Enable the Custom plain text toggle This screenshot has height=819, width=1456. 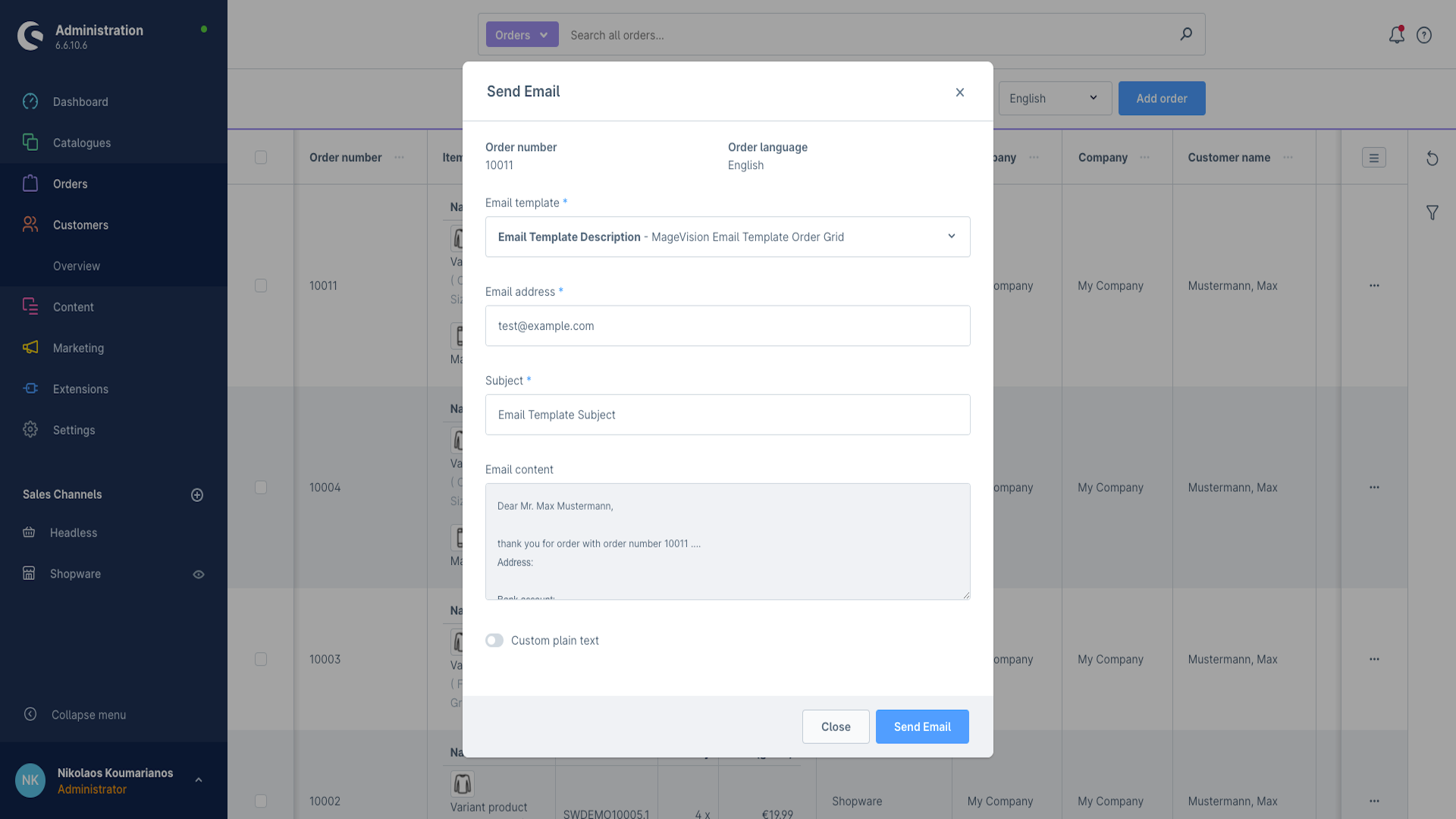pyautogui.click(x=494, y=641)
